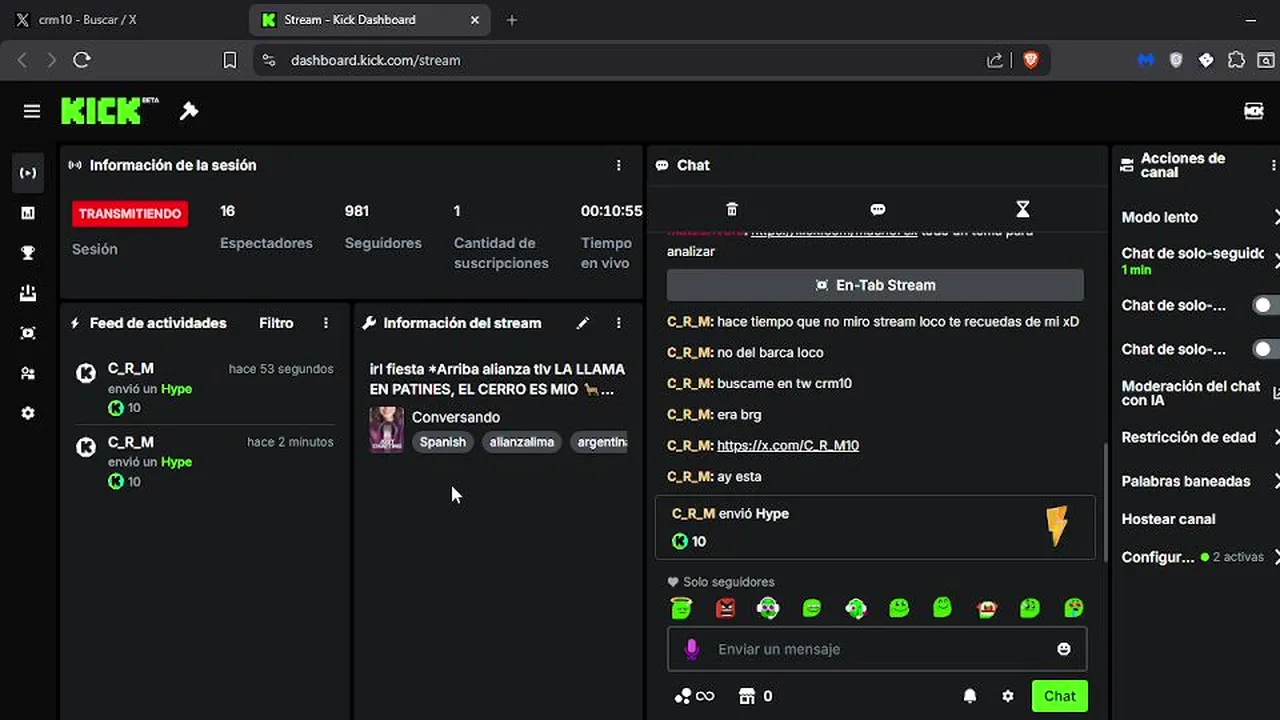
Task: Insert the halo green emote
Action: [681, 607]
